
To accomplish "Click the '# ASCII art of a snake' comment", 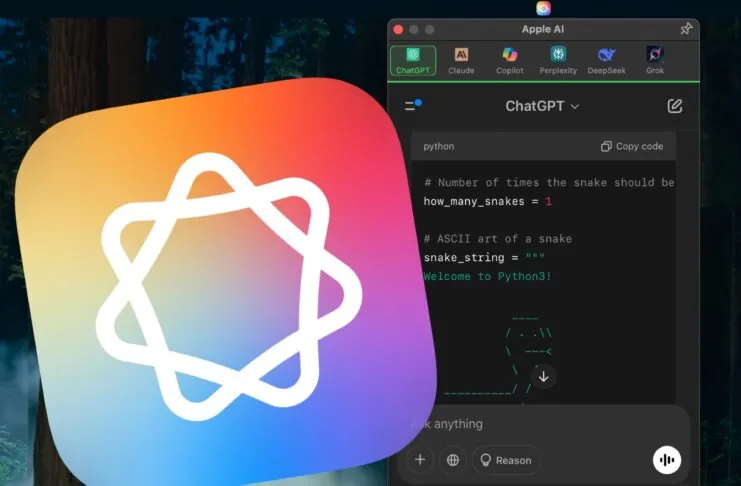I will pyautogui.click(x=498, y=239).
